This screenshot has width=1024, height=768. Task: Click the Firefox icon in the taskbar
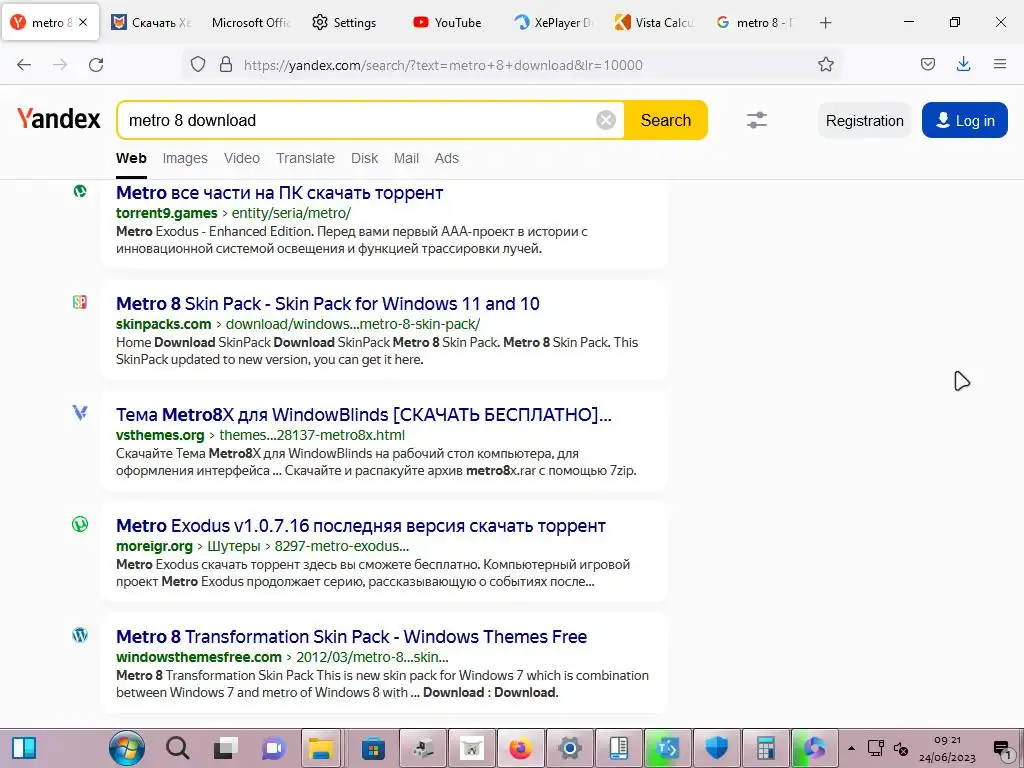(x=520, y=748)
